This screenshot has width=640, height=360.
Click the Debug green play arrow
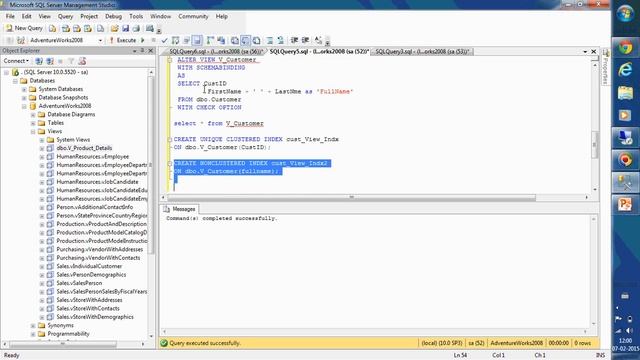point(143,40)
